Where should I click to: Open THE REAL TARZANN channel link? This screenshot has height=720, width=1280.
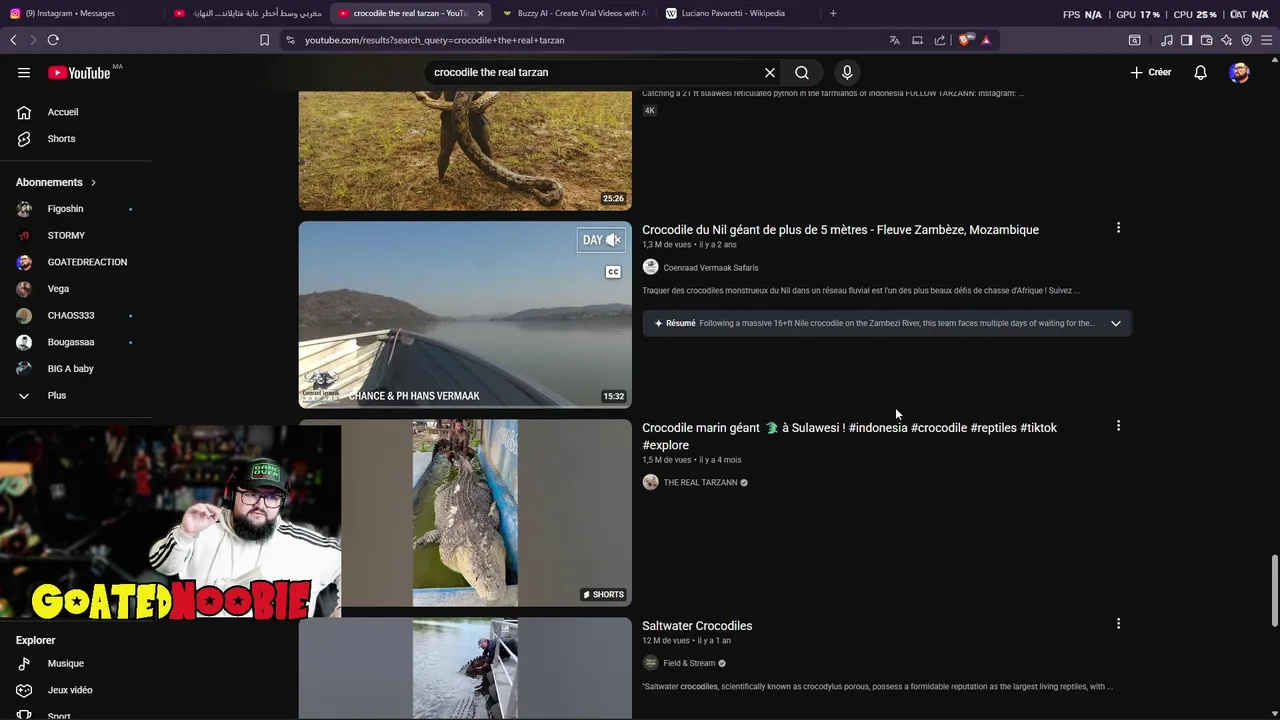click(x=700, y=483)
